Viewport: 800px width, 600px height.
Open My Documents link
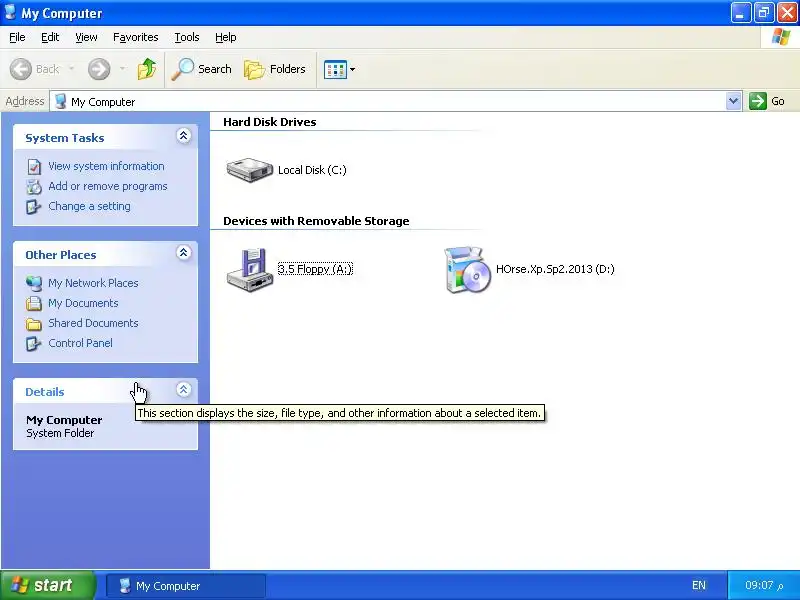pyautogui.click(x=83, y=303)
